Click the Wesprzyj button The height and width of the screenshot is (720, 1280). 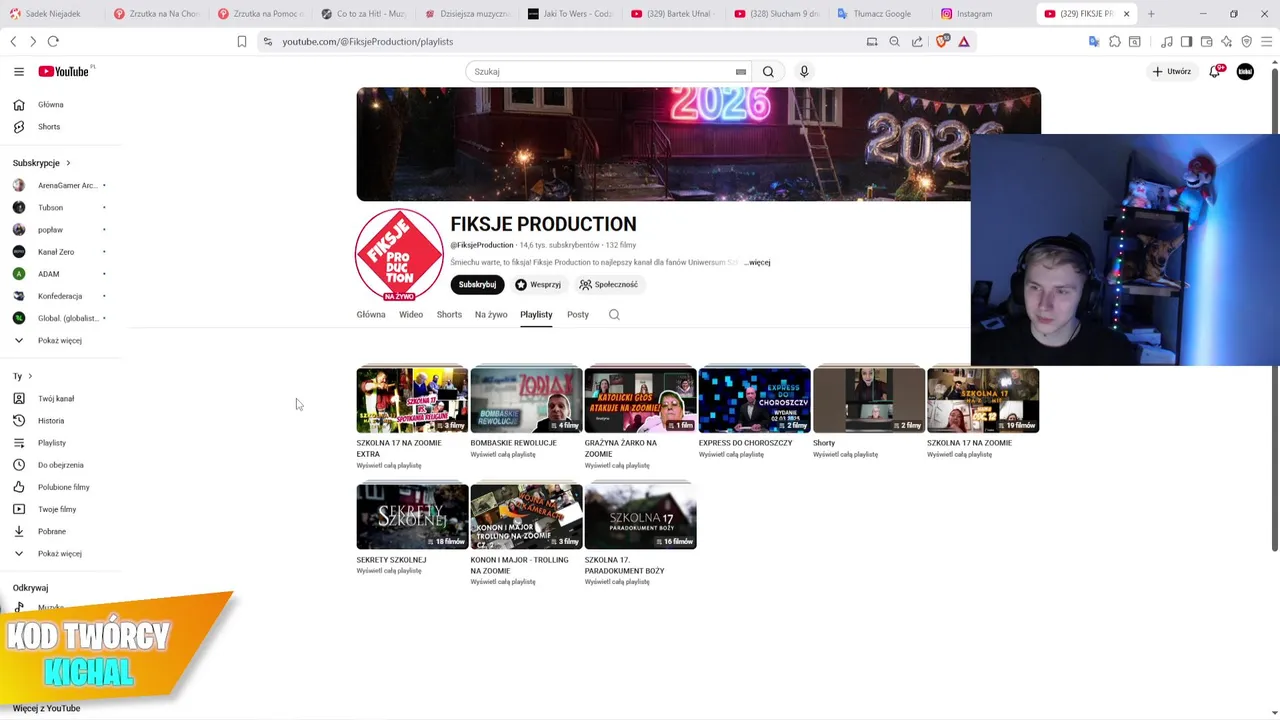point(538,285)
